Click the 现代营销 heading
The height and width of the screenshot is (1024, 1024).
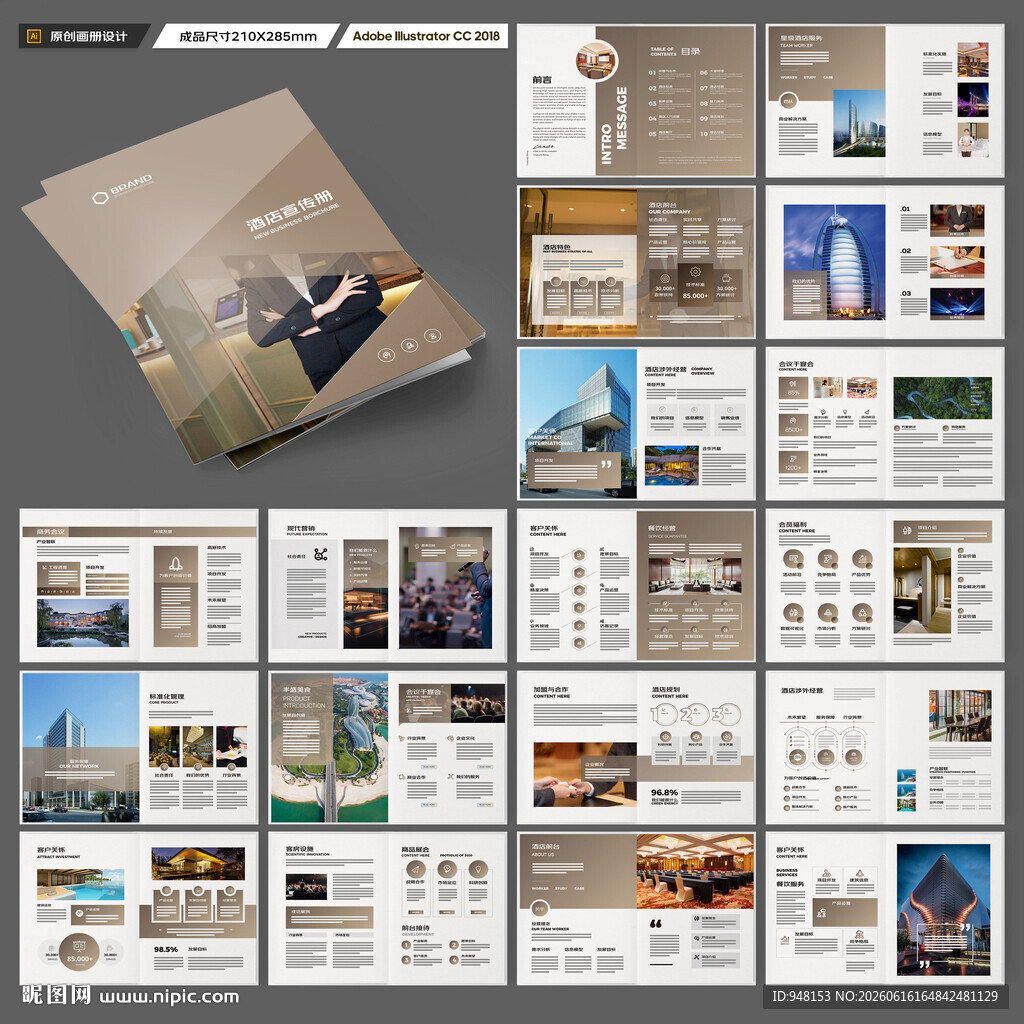(x=300, y=528)
